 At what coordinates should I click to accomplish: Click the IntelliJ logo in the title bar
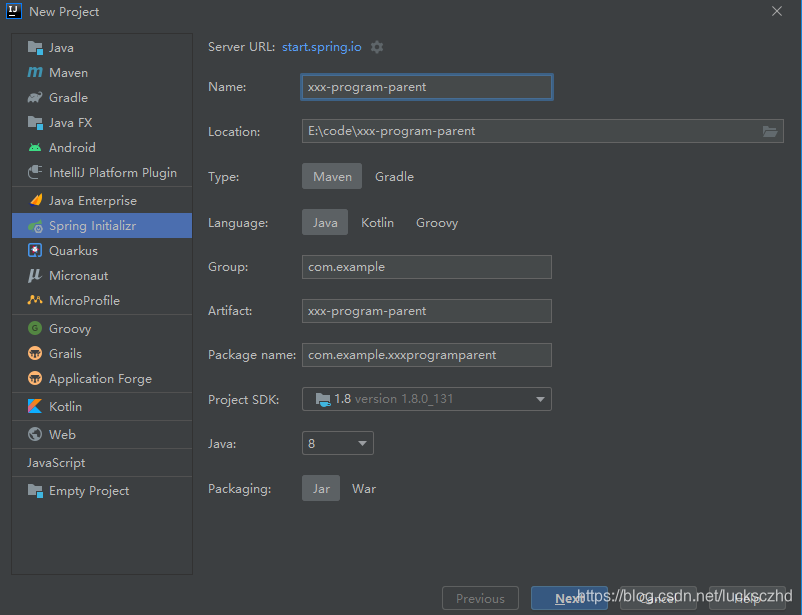[x=14, y=11]
